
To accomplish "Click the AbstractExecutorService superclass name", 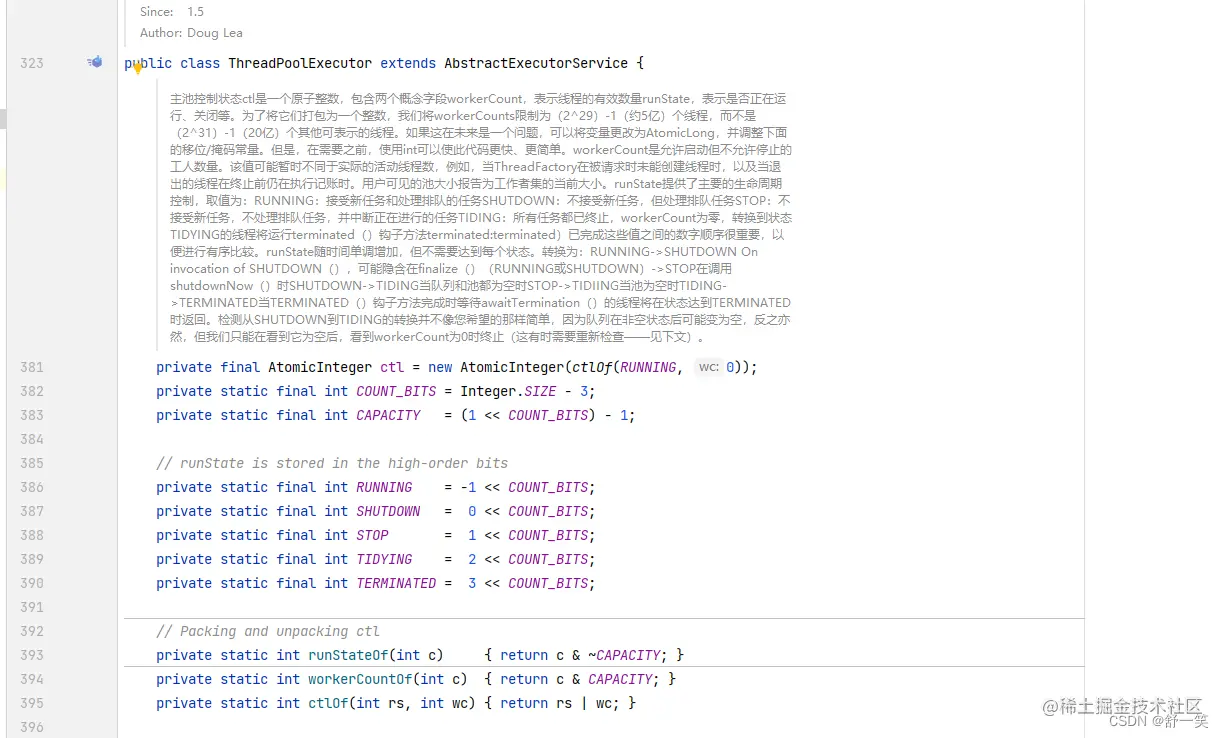I will (536, 63).
